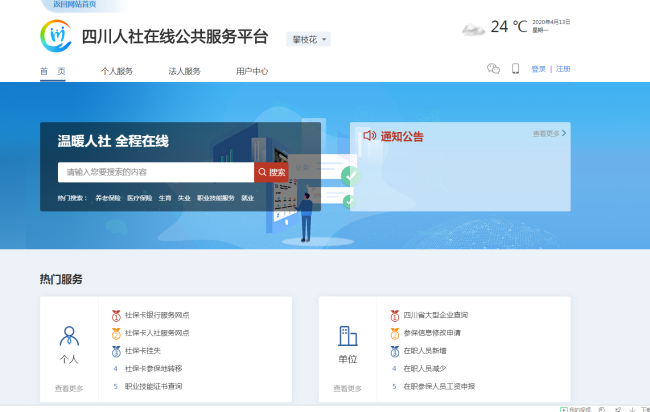
Task: Expand 查看更多 under the 个人 section
Action: pos(69,388)
